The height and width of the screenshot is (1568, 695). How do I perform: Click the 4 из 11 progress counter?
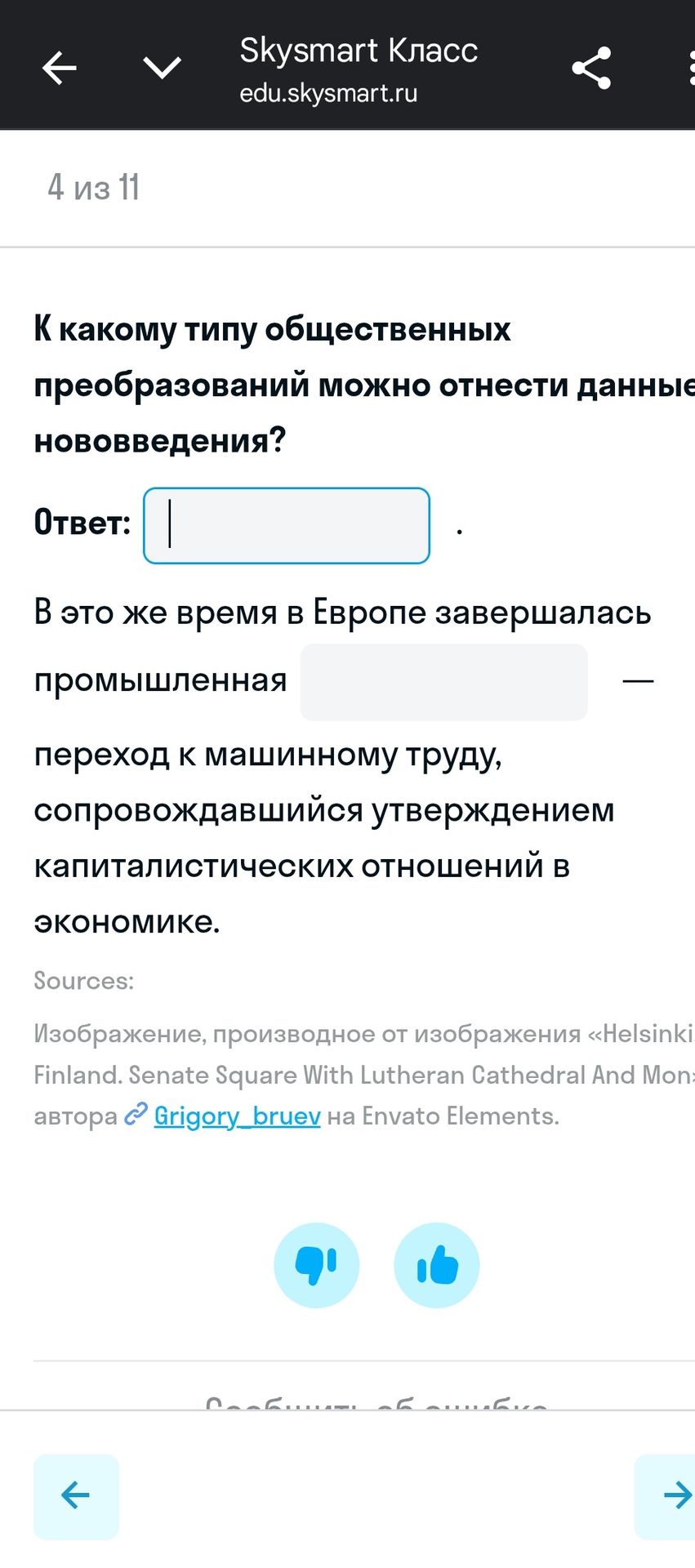click(x=94, y=187)
